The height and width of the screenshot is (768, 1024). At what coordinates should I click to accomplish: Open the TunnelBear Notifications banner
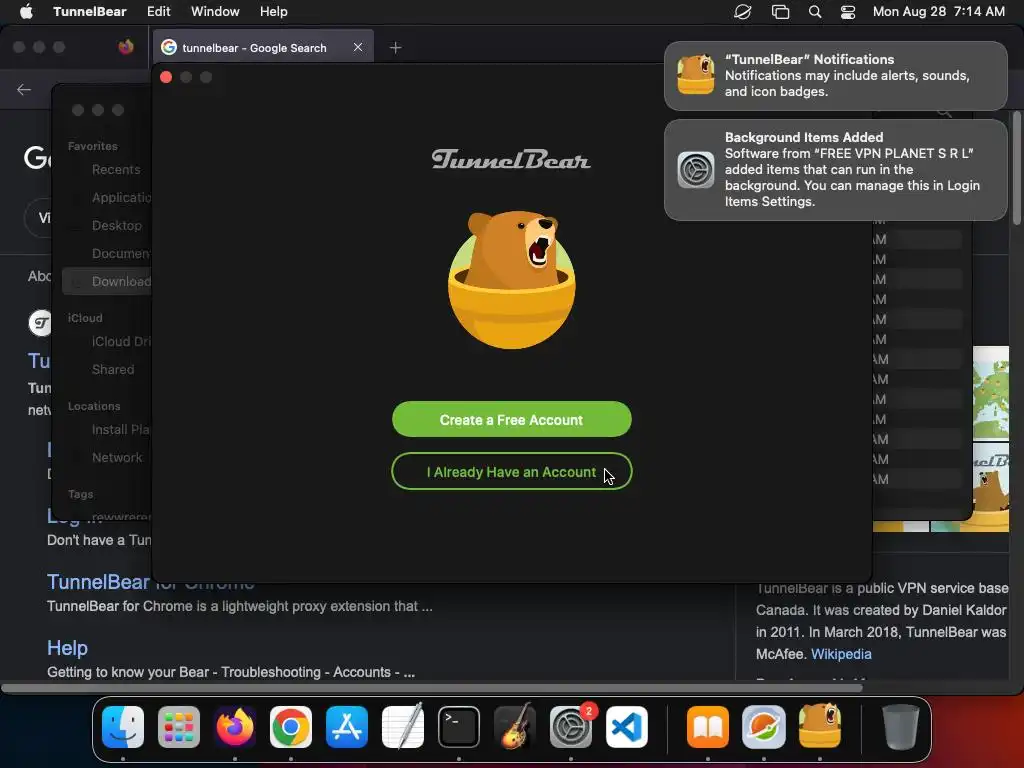click(835, 76)
